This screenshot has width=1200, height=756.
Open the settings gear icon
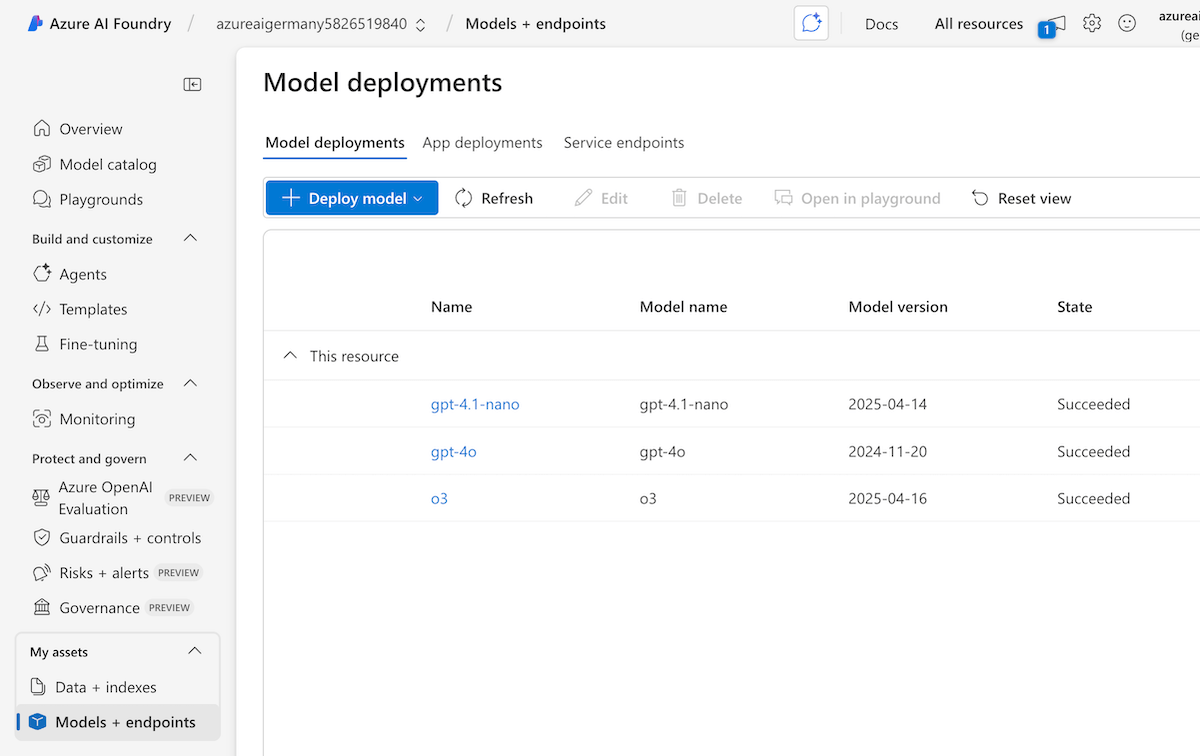point(1092,24)
